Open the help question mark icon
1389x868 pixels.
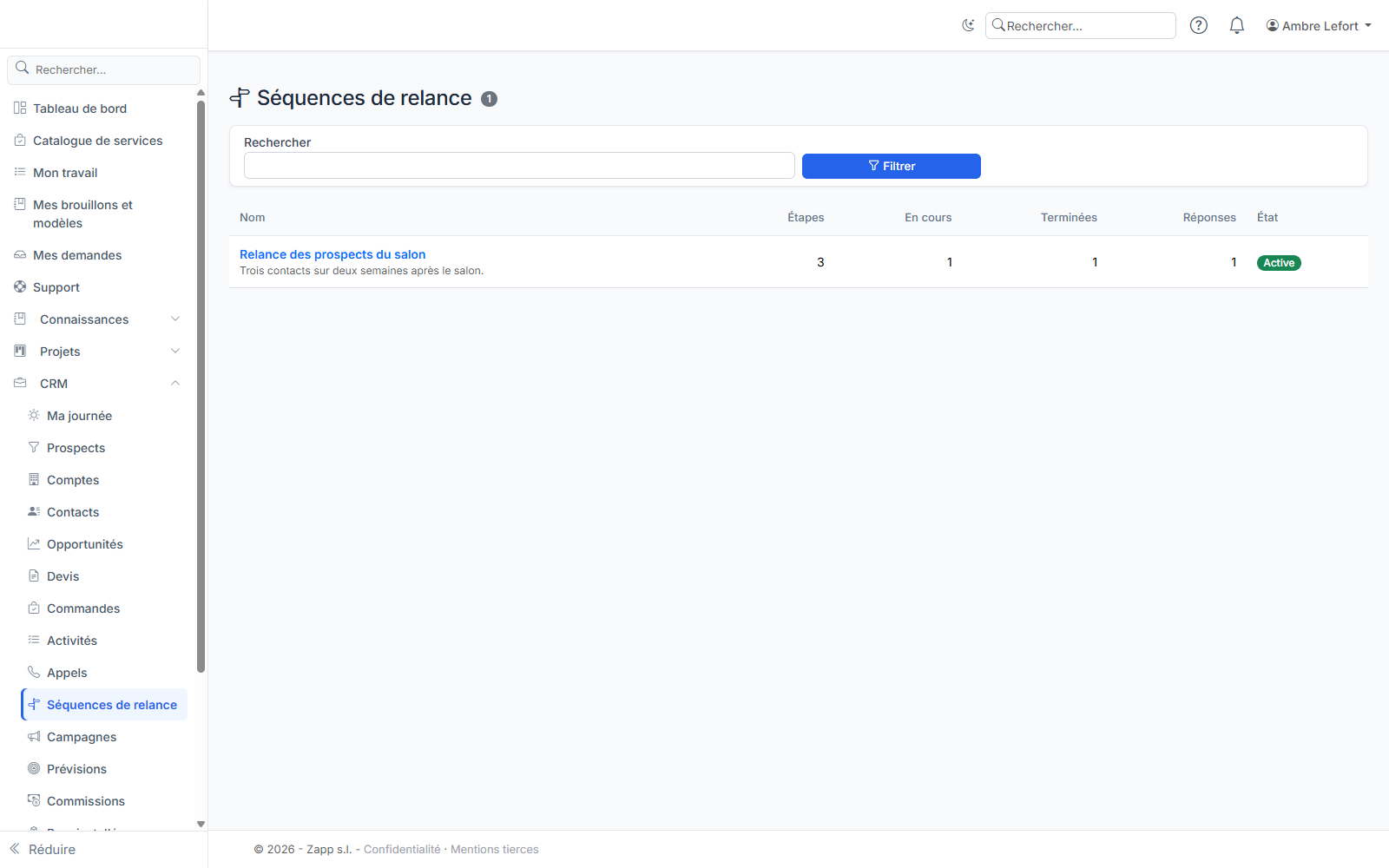(1199, 25)
